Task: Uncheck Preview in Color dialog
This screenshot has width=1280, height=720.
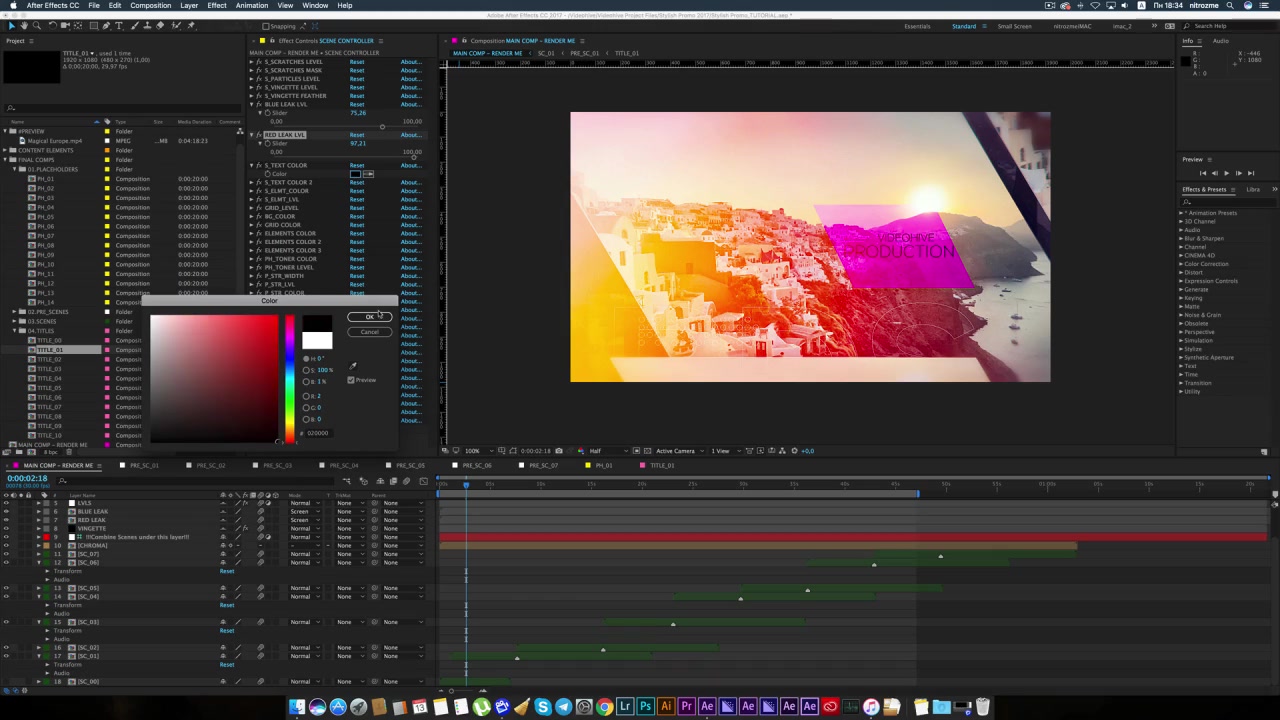Action: 351,380
